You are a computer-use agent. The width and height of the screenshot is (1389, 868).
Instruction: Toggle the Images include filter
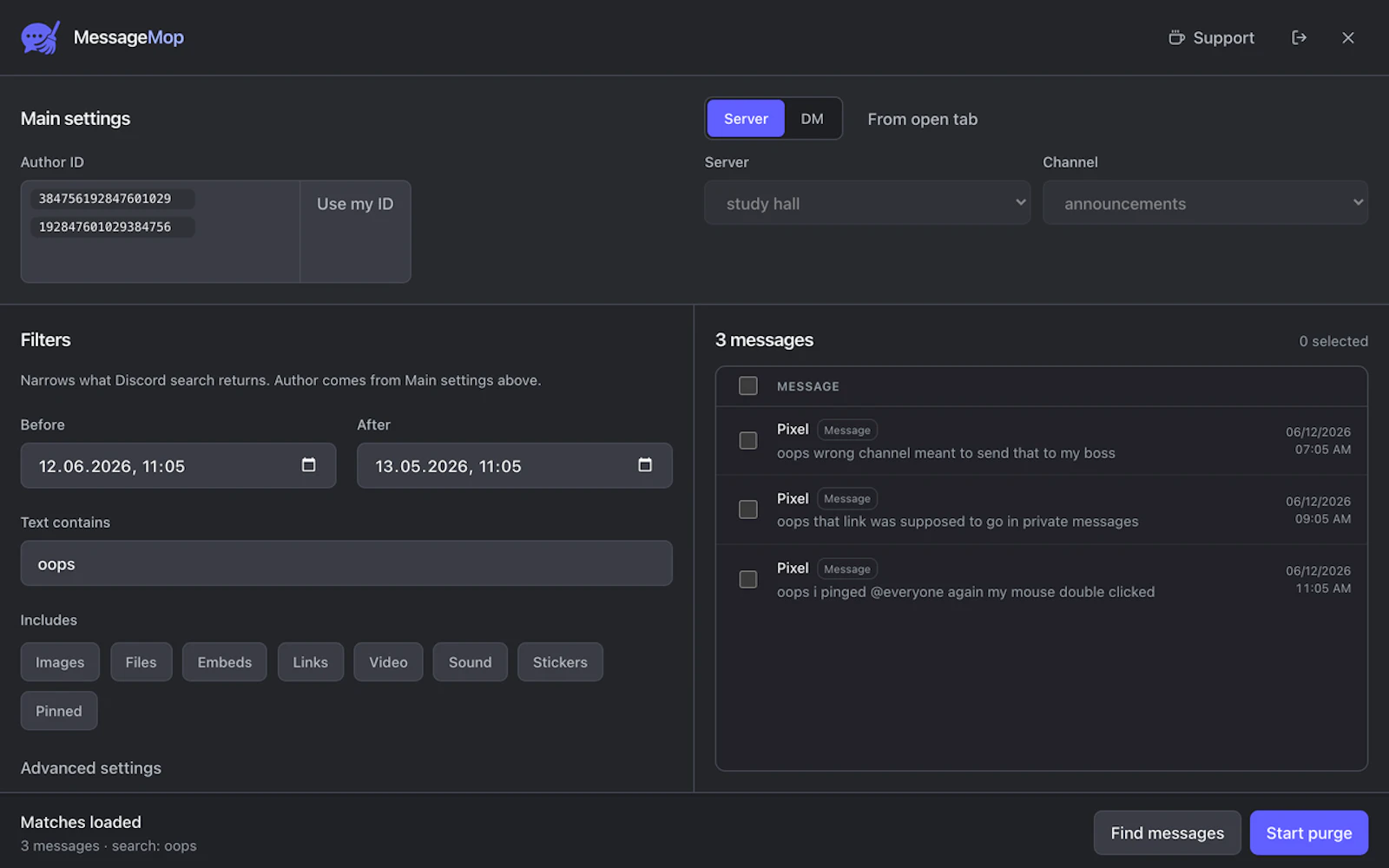click(60, 662)
